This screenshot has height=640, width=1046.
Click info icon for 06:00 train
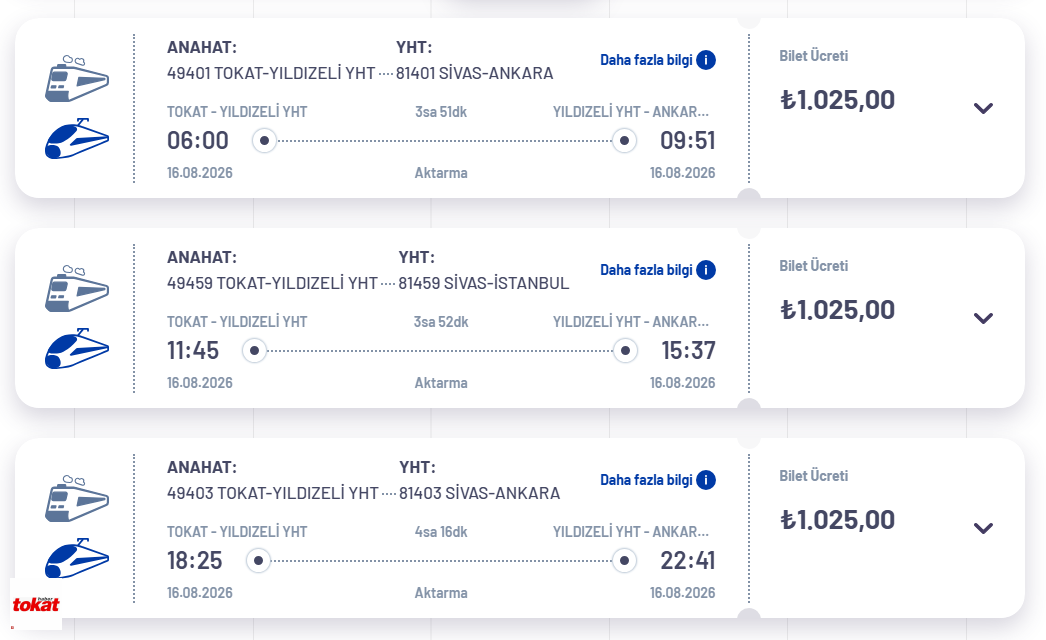tap(706, 60)
